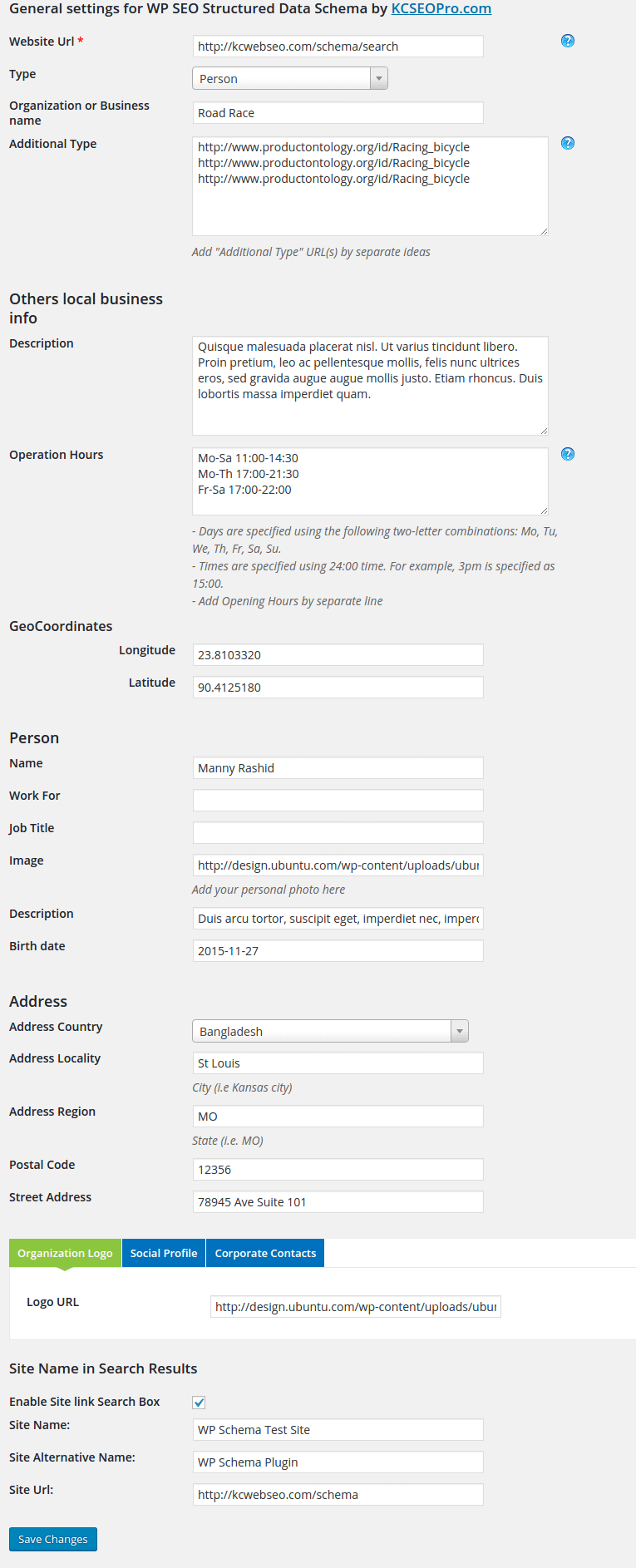This screenshot has width=636, height=1568.
Task: Open the Operation Hours help icon
Action: (x=567, y=454)
